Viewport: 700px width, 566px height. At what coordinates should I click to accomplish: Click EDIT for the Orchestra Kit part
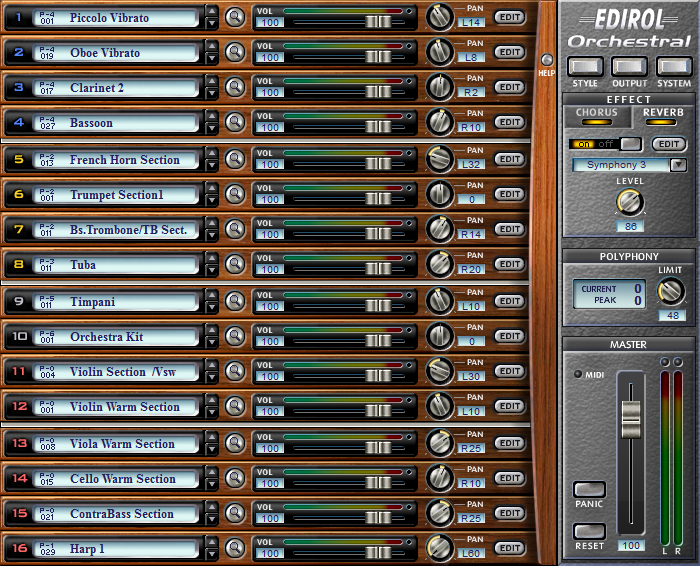(x=510, y=336)
